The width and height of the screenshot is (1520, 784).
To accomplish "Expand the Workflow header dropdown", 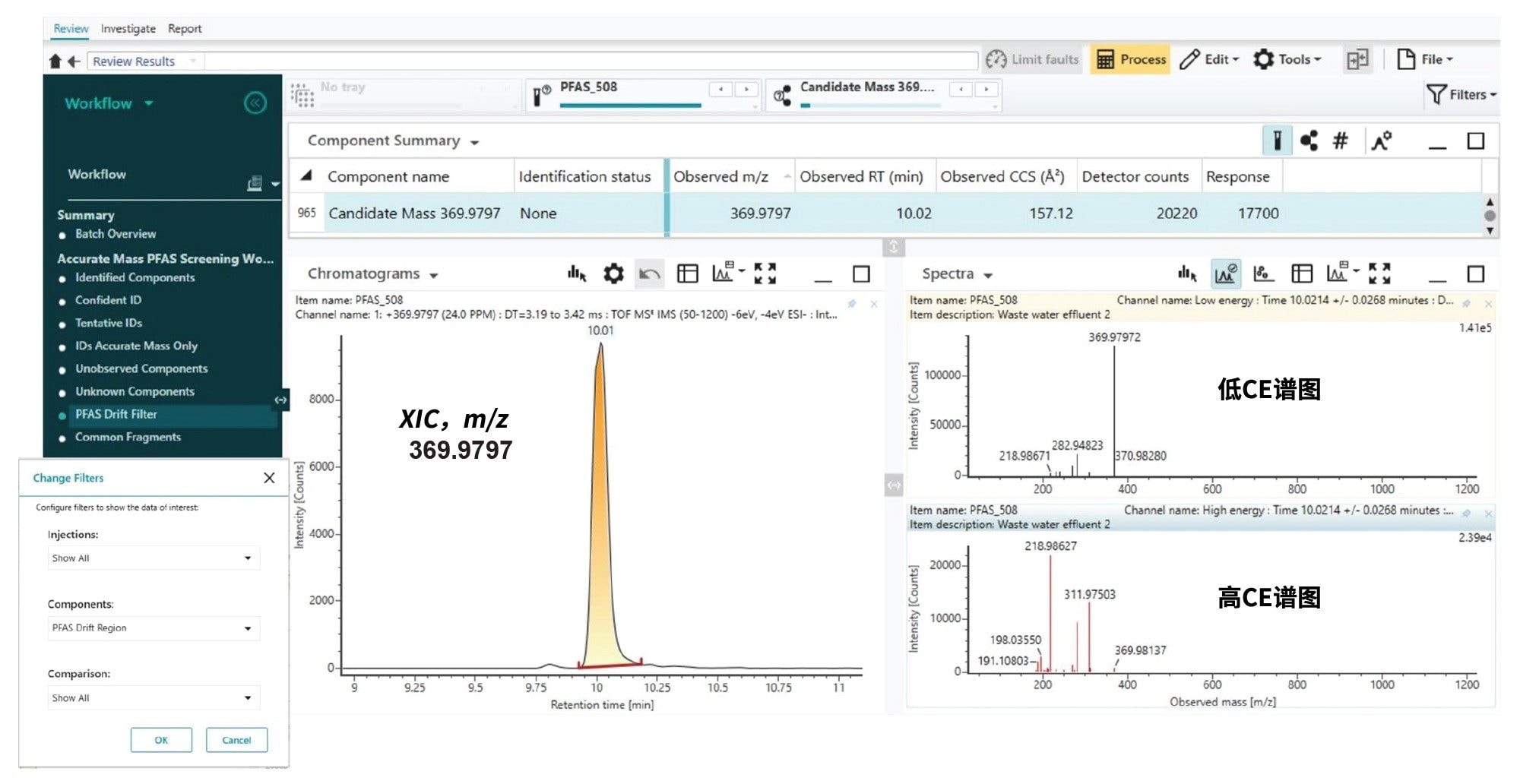I will click(x=149, y=103).
